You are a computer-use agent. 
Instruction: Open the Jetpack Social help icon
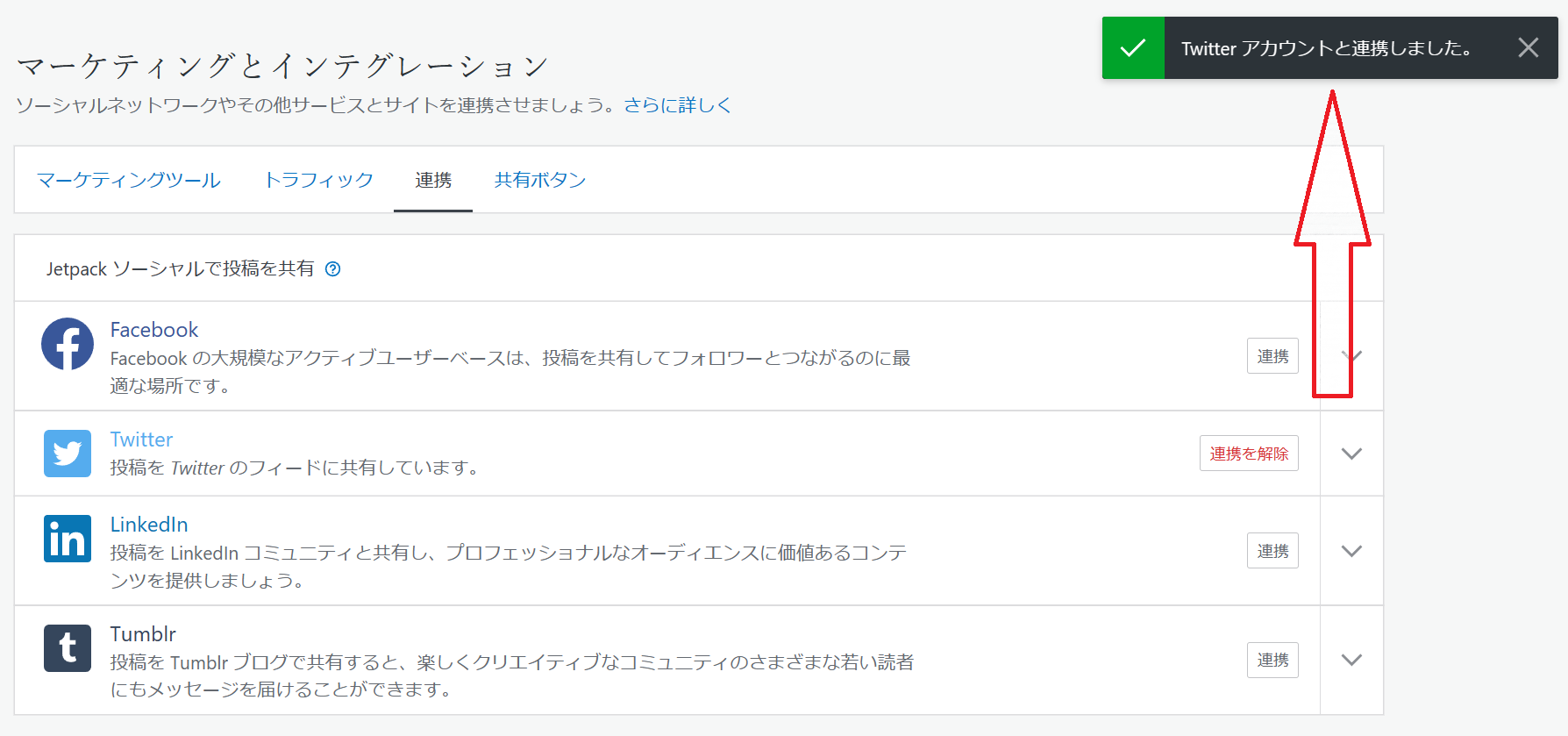pyautogui.click(x=333, y=269)
